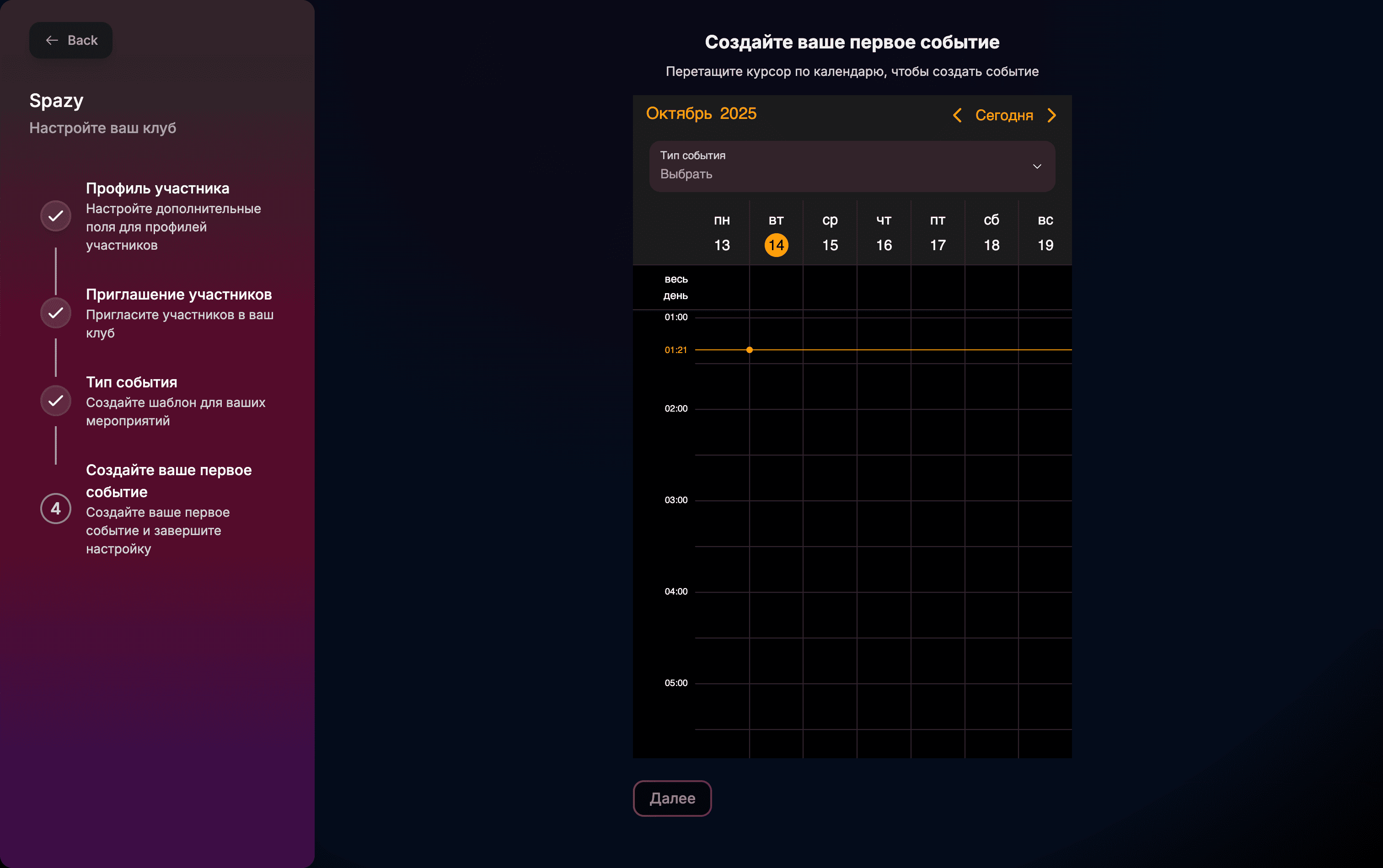The width and height of the screenshot is (1383, 868).
Task: Select highlighted day 14 in calendar
Action: [x=776, y=245]
